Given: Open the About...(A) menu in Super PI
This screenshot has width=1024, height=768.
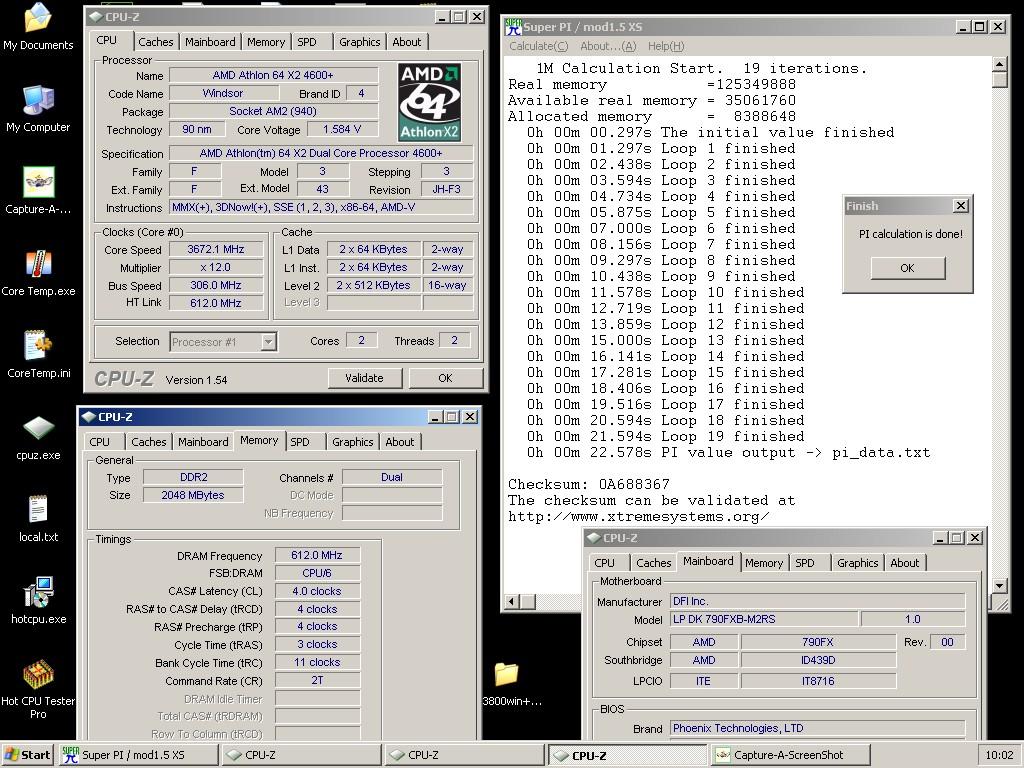Looking at the screenshot, I should [x=608, y=46].
